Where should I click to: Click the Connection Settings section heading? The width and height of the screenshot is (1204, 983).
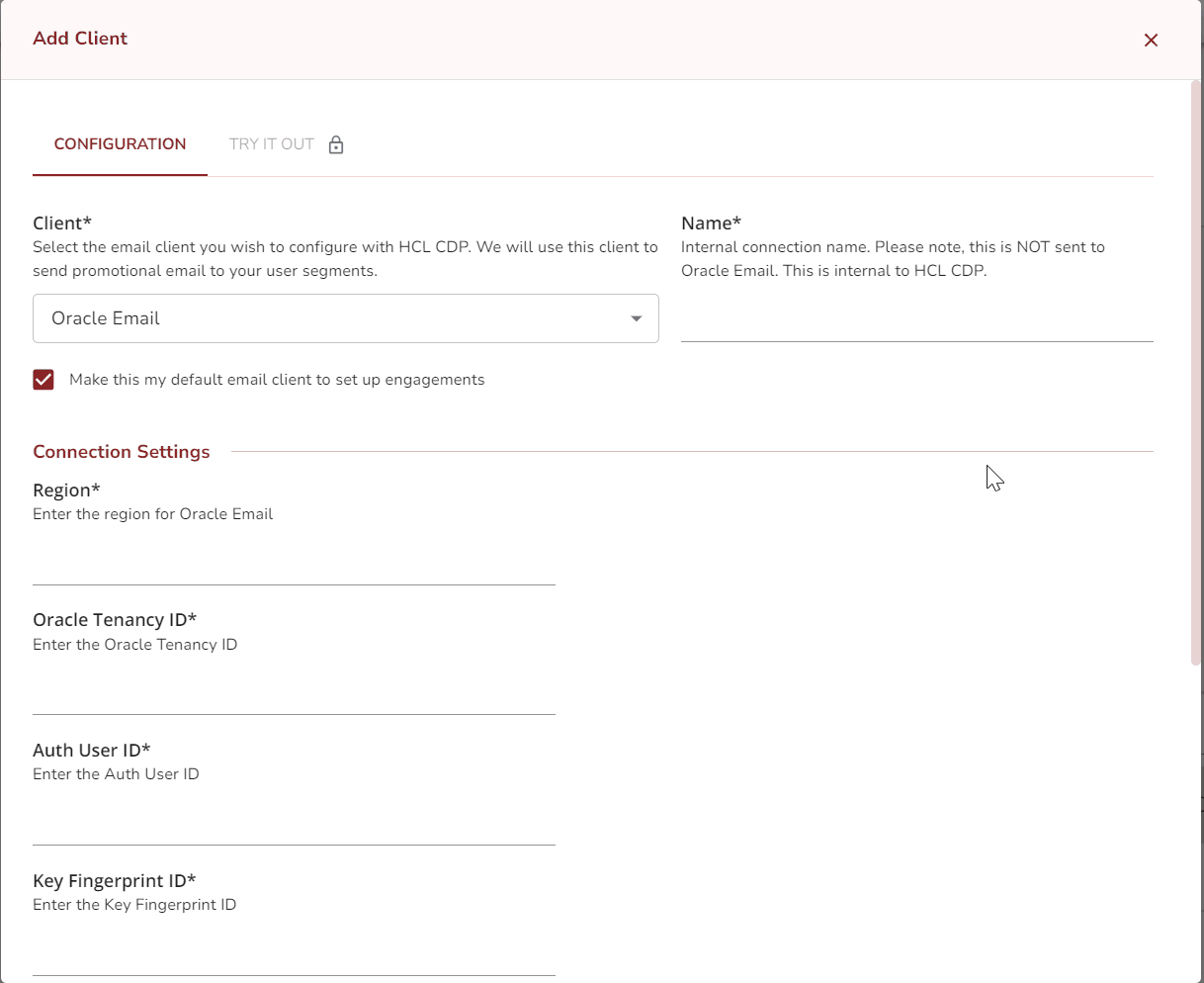point(122,452)
